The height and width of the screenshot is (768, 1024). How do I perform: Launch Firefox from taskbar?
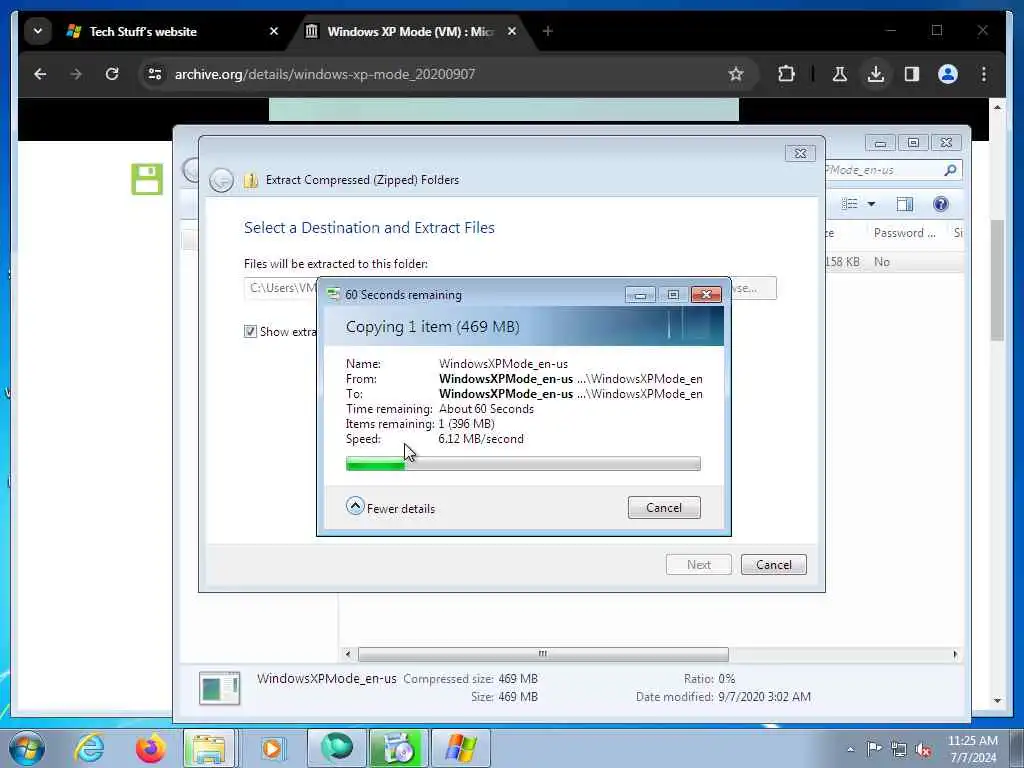point(150,748)
